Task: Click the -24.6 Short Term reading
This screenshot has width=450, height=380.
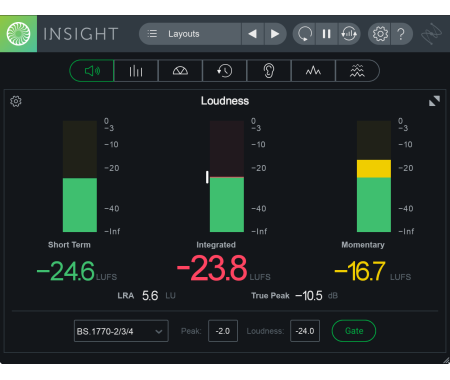Action: [x=66, y=271]
